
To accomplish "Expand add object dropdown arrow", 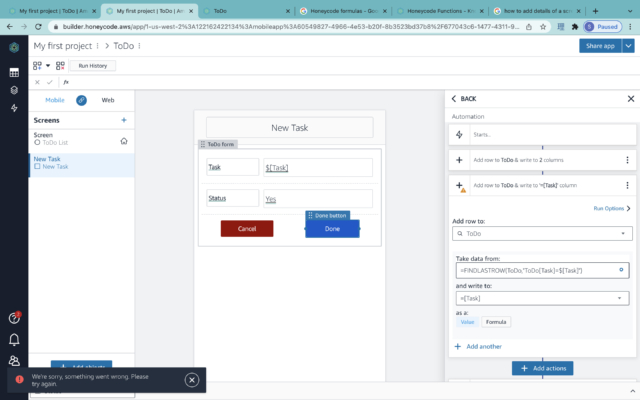I will pyautogui.click(x=48, y=66).
